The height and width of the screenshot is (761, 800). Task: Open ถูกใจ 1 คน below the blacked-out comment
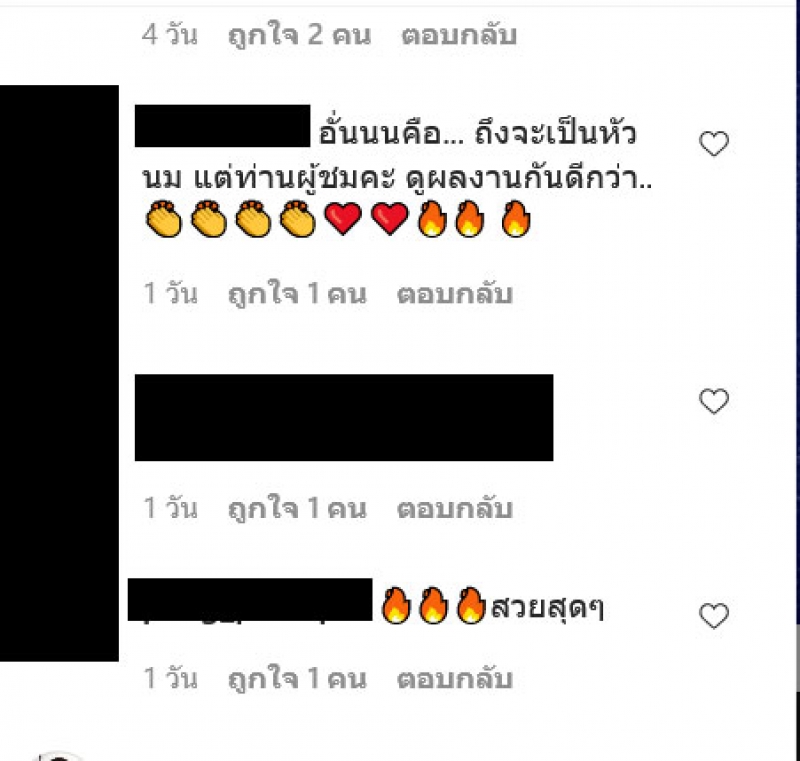[x=297, y=509]
